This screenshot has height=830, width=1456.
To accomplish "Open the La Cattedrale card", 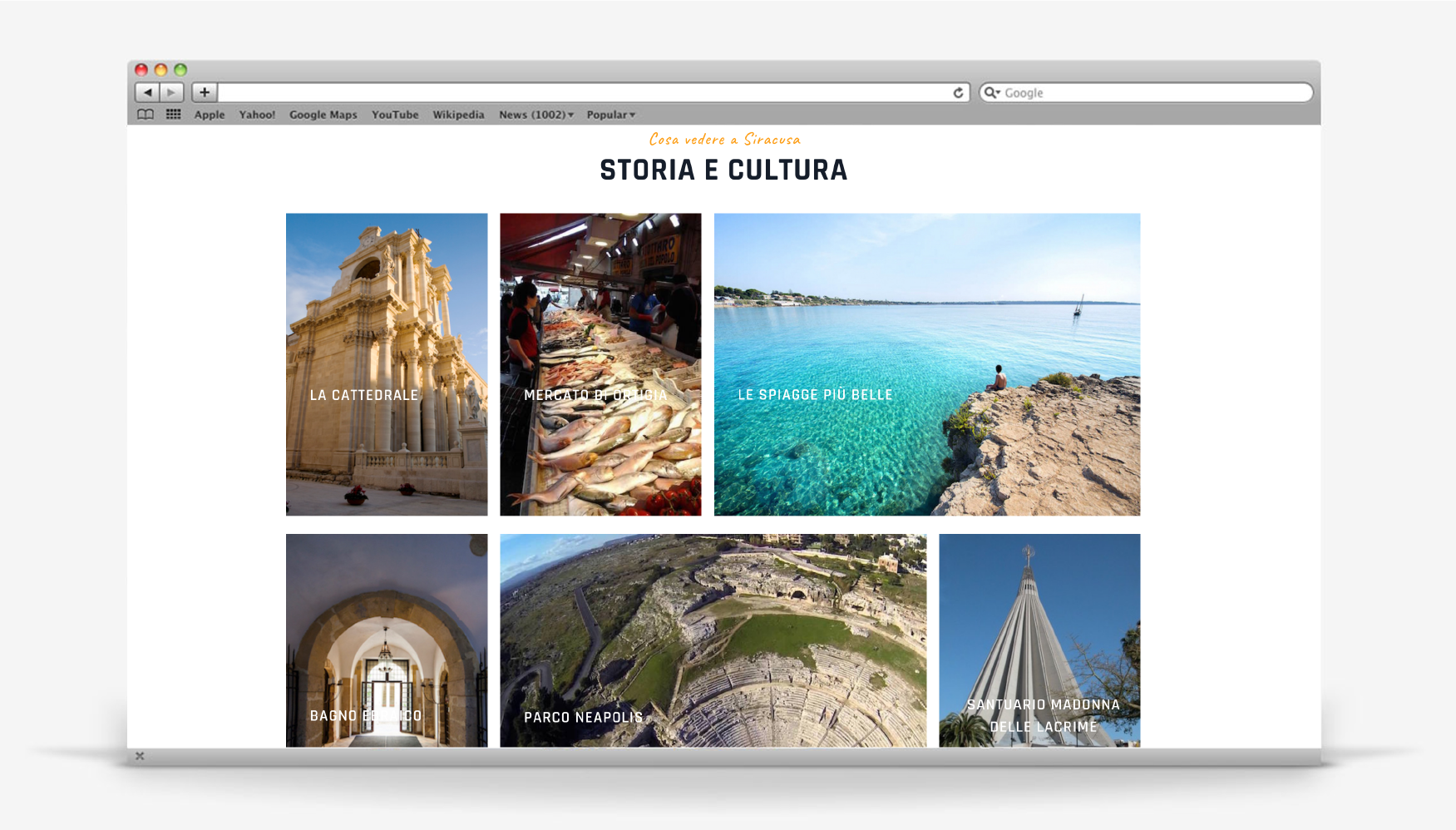I will 387,364.
